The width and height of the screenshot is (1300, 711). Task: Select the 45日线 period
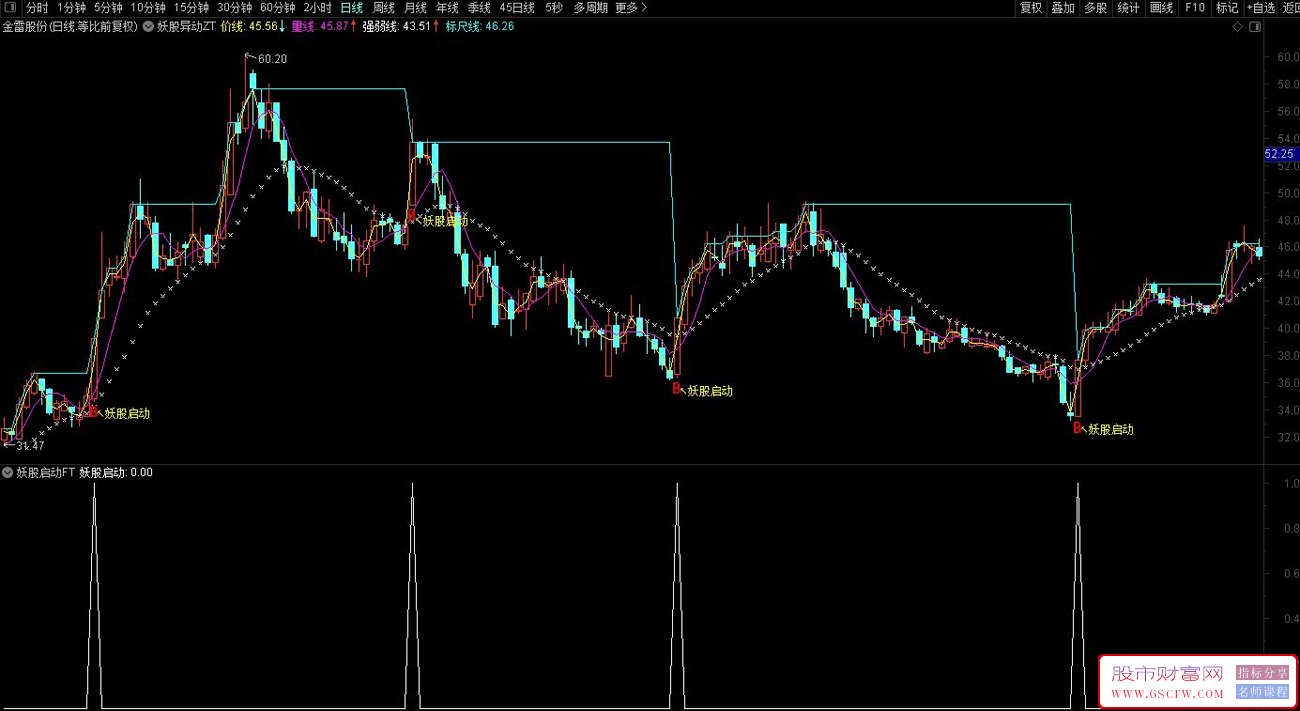point(517,7)
